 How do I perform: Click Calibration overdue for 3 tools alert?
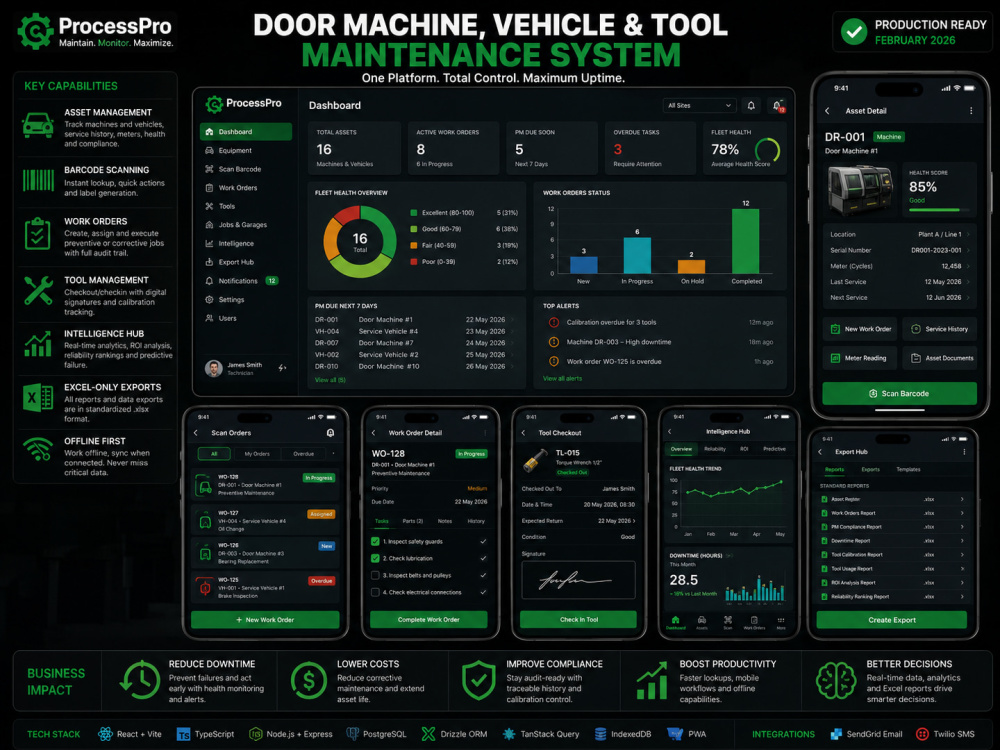[661, 322]
